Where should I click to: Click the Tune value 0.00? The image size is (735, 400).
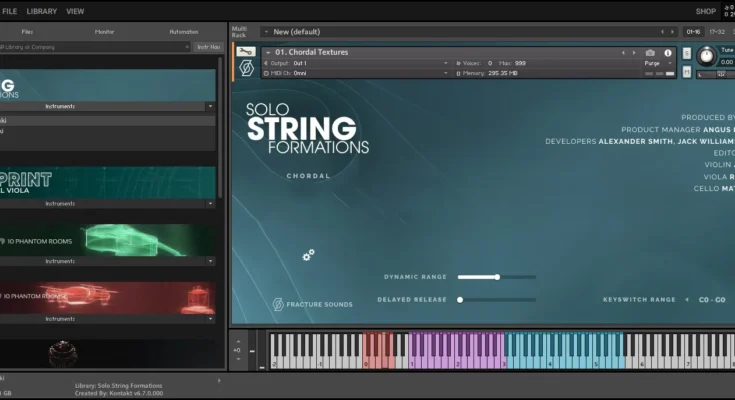point(727,62)
